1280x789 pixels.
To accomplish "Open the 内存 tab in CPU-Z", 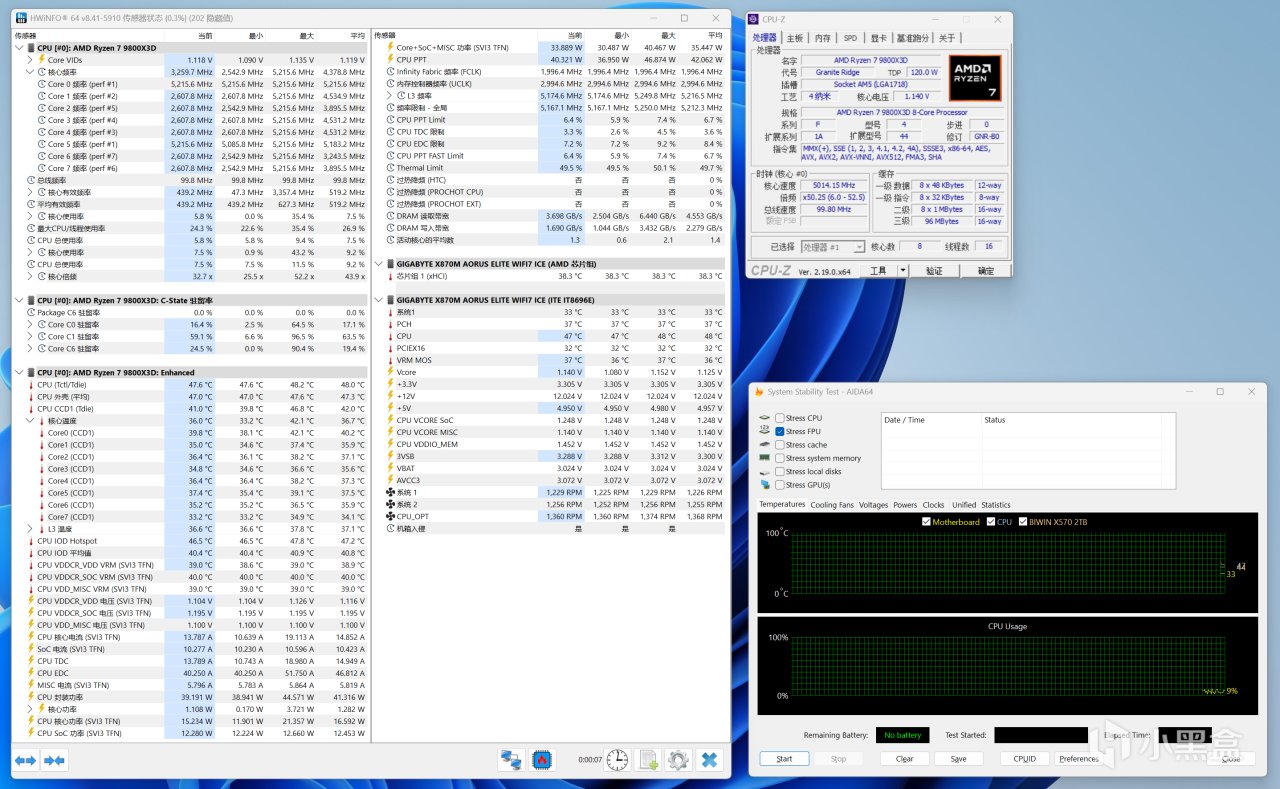I will coord(822,38).
